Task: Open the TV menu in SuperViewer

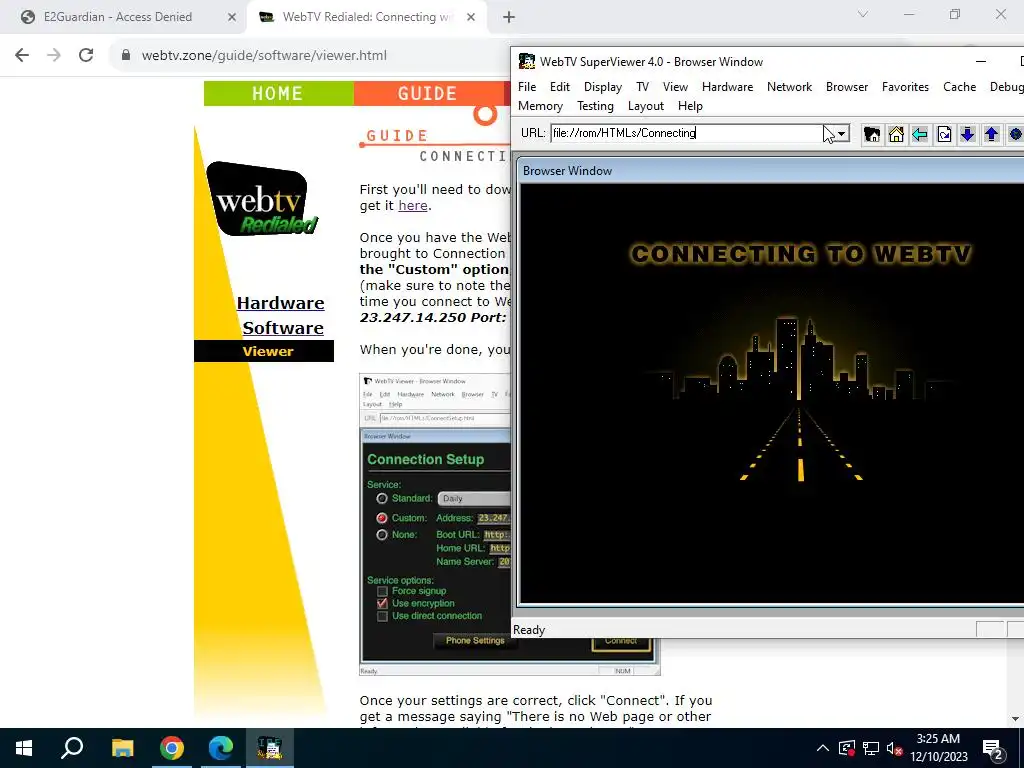Action: pyautogui.click(x=643, y=87)
